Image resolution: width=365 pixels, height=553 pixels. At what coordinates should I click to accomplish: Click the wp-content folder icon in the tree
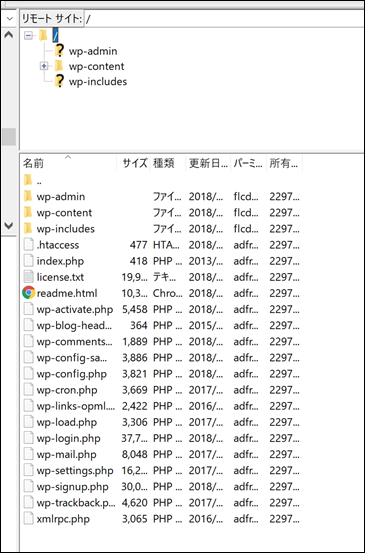click(x=59, y=66)
